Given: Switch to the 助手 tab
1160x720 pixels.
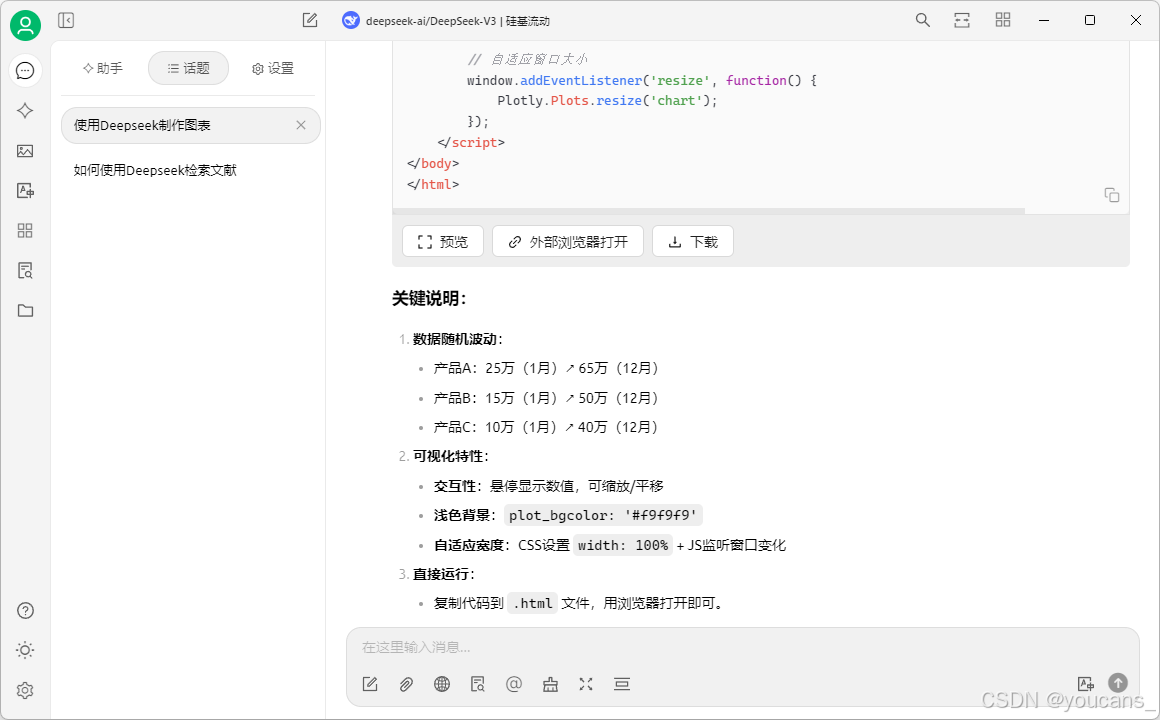Looking at the screenshot, I should (x=103, y=68).
